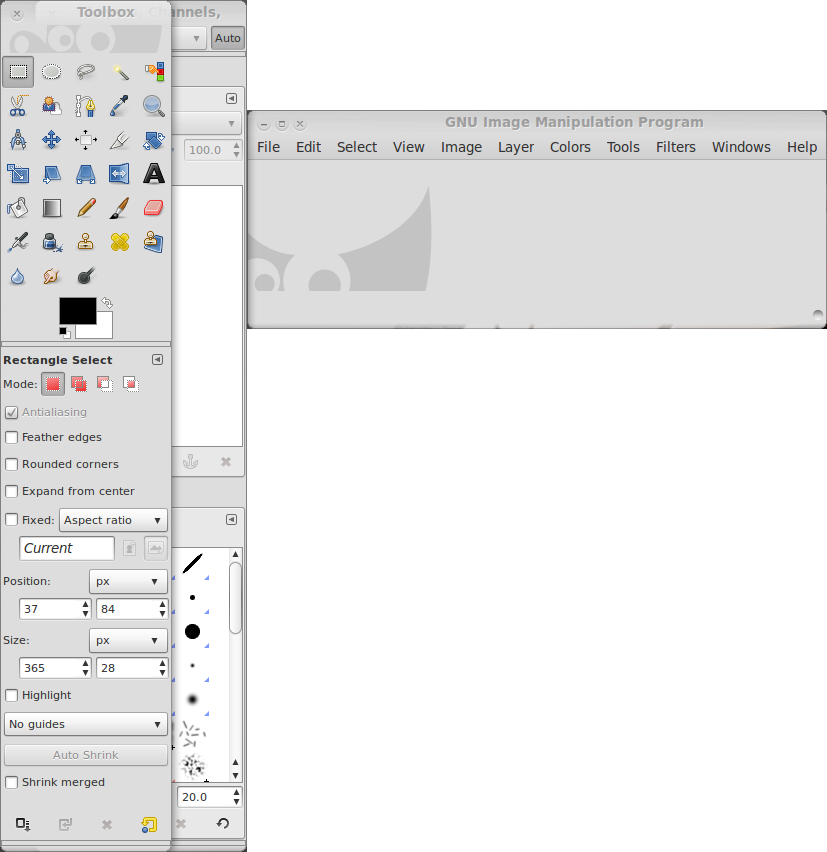
Task: Select the Ink tool
Action: 52,242
